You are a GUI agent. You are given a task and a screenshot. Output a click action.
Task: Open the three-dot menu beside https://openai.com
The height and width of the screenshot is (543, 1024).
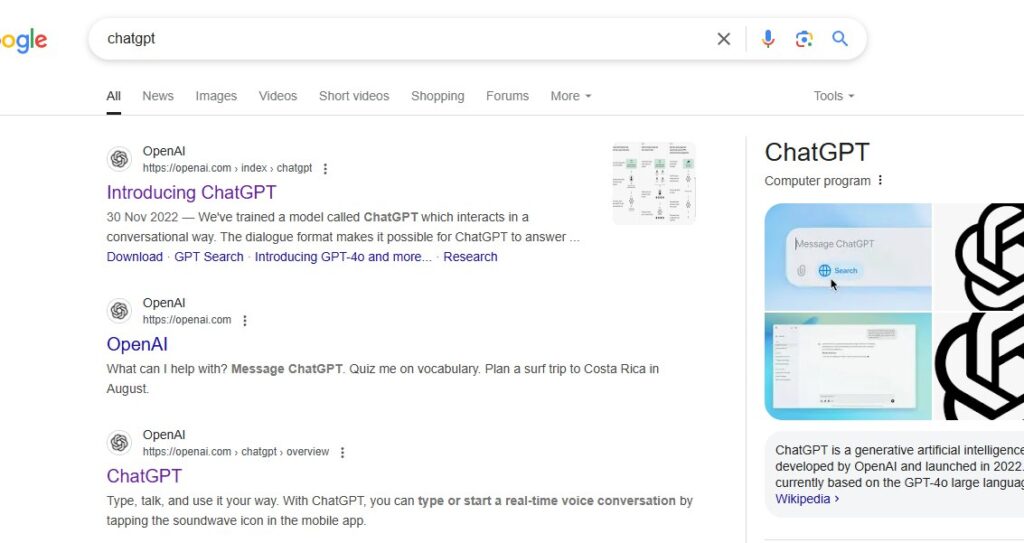[245, 320]
